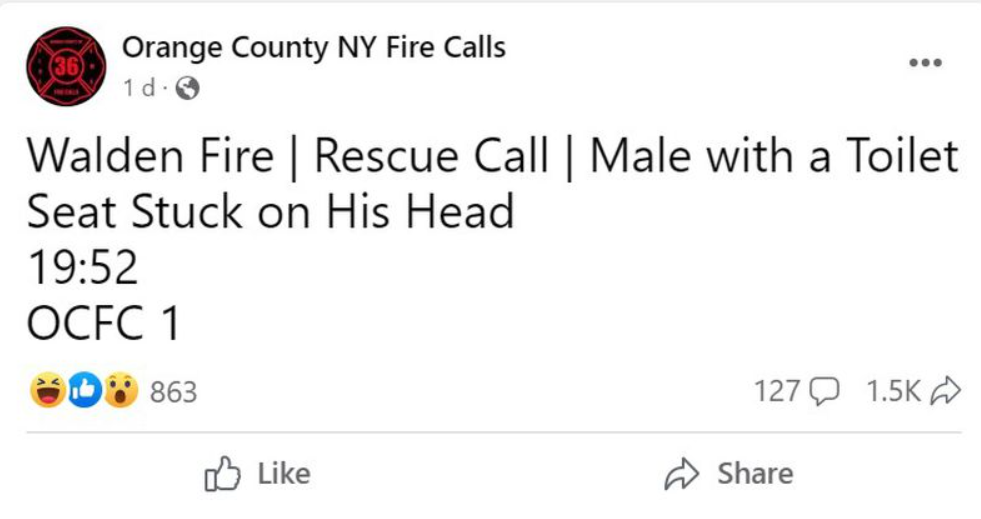Click the 1d post timestamp

click(x=139, y=88)
